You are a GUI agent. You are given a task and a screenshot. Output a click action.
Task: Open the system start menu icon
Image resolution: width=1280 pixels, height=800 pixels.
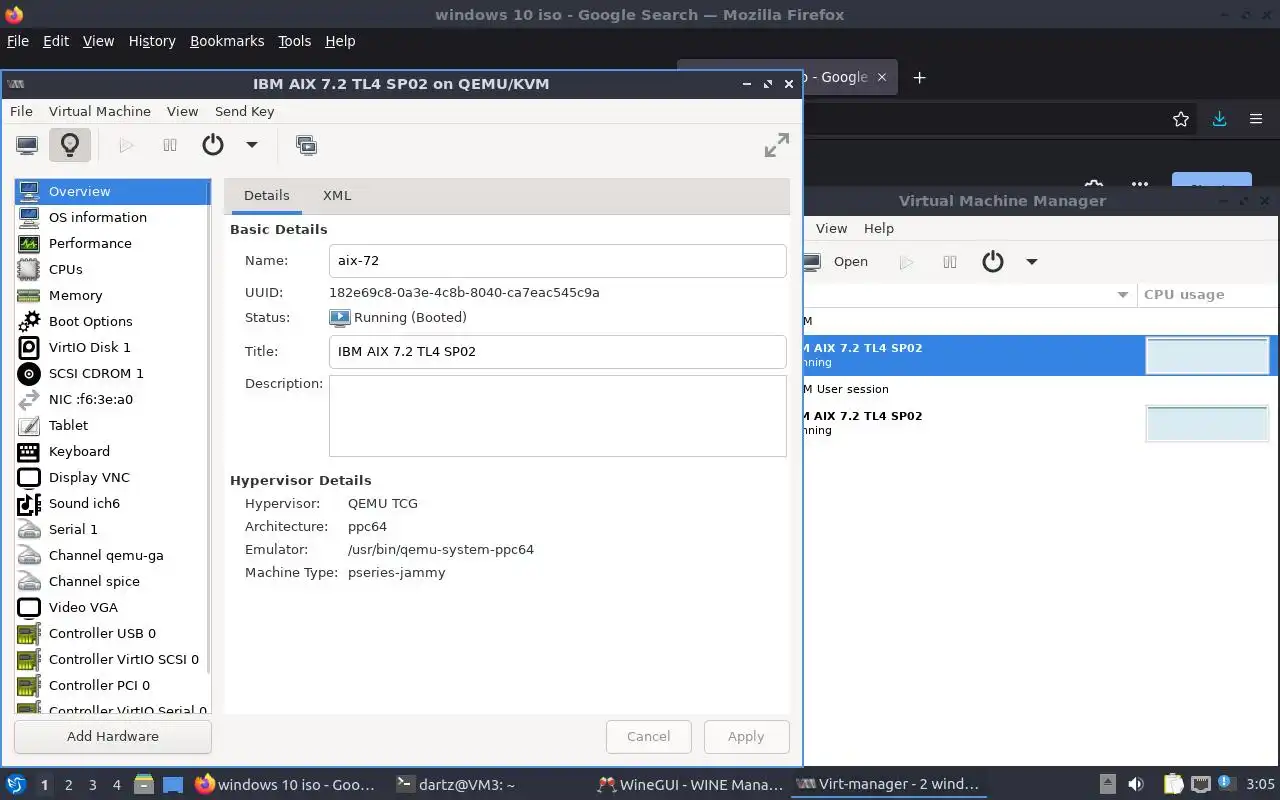click(x=15, y=785)
